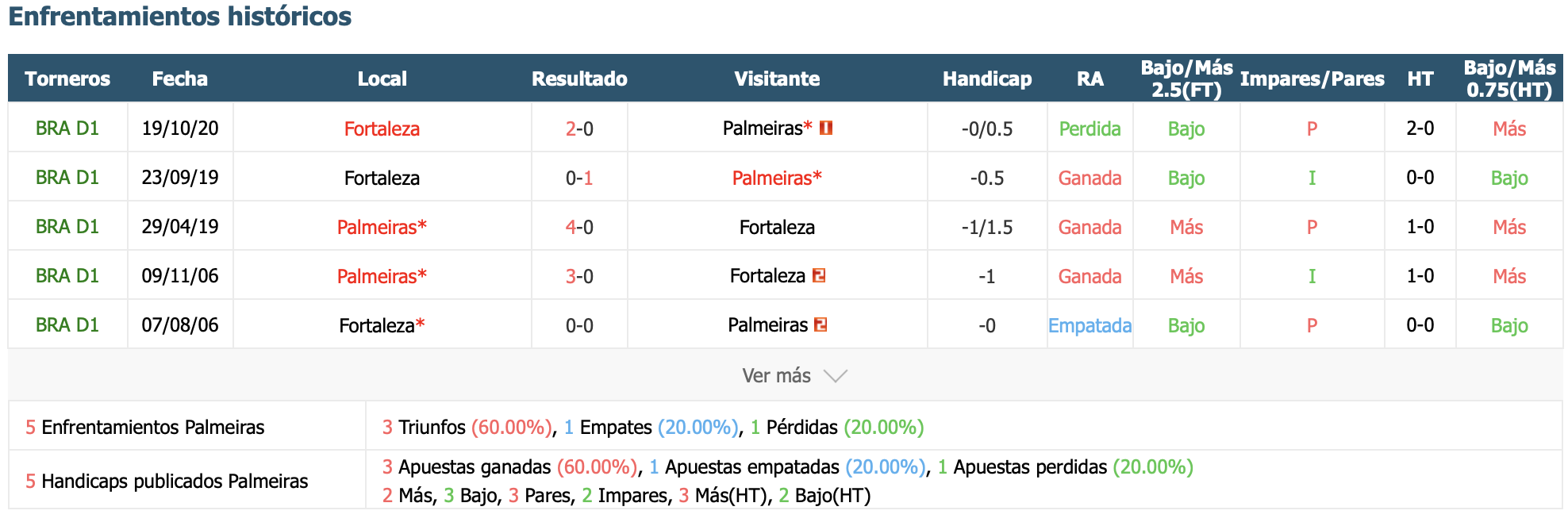Viewport: 1568px width, 522px height.
Task: Open BRA D1 tournament link for 23/09/19
Action: (x=67, y=178)
